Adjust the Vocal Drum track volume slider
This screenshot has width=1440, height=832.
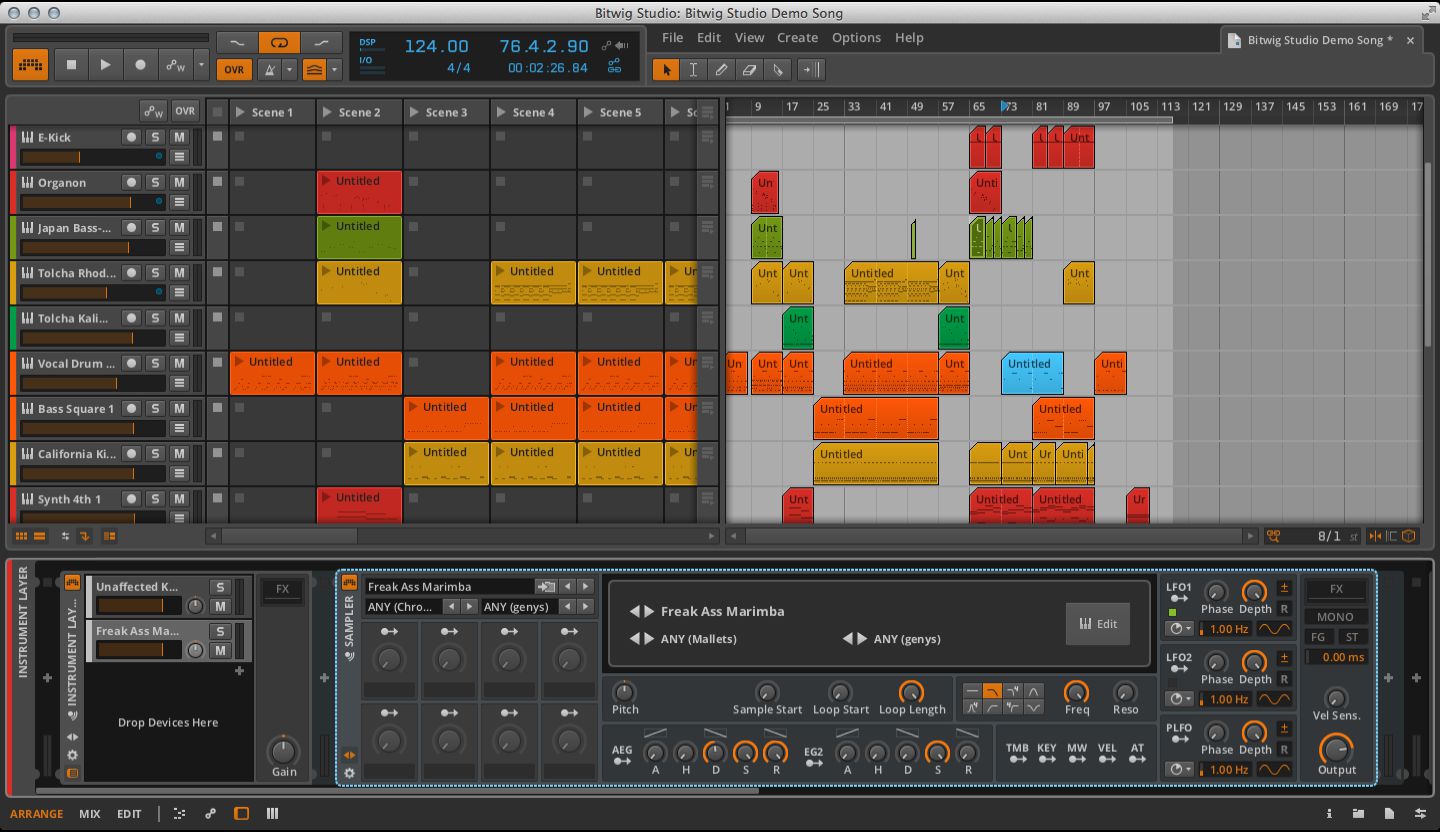[x=93, y=383]
